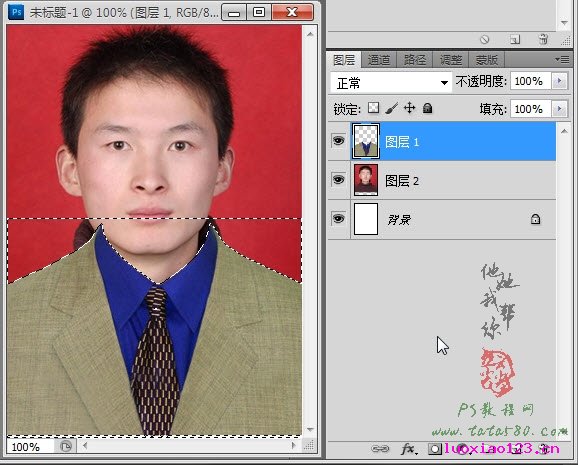This screenshot has height=465, width=578.
Task: Add a layer mask with mask icon
Action: tap(435, 449)
